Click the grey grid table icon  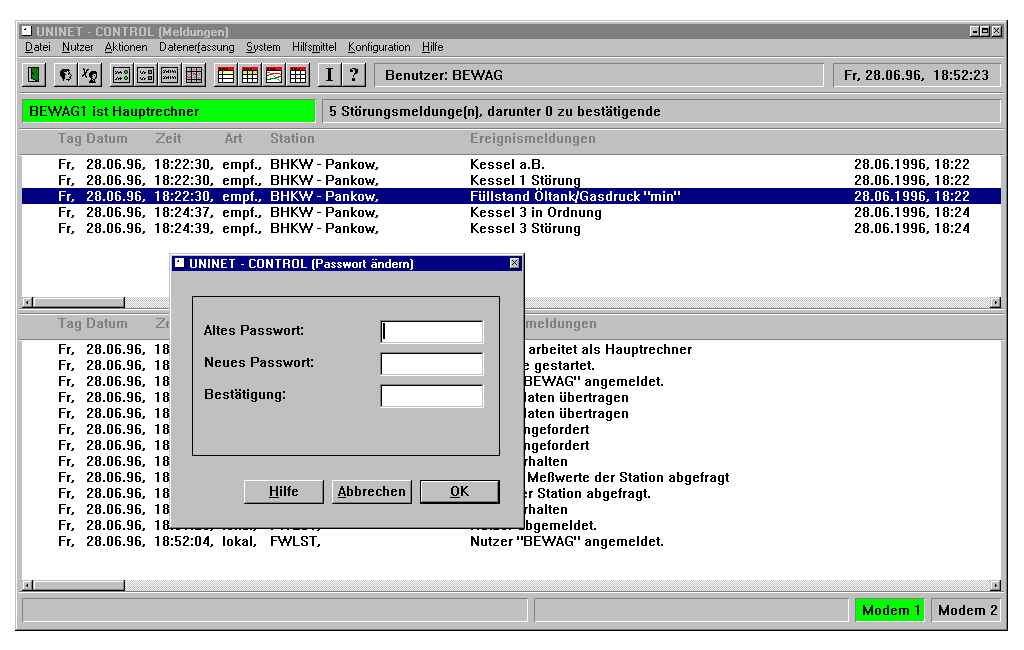tap(194, 75)
